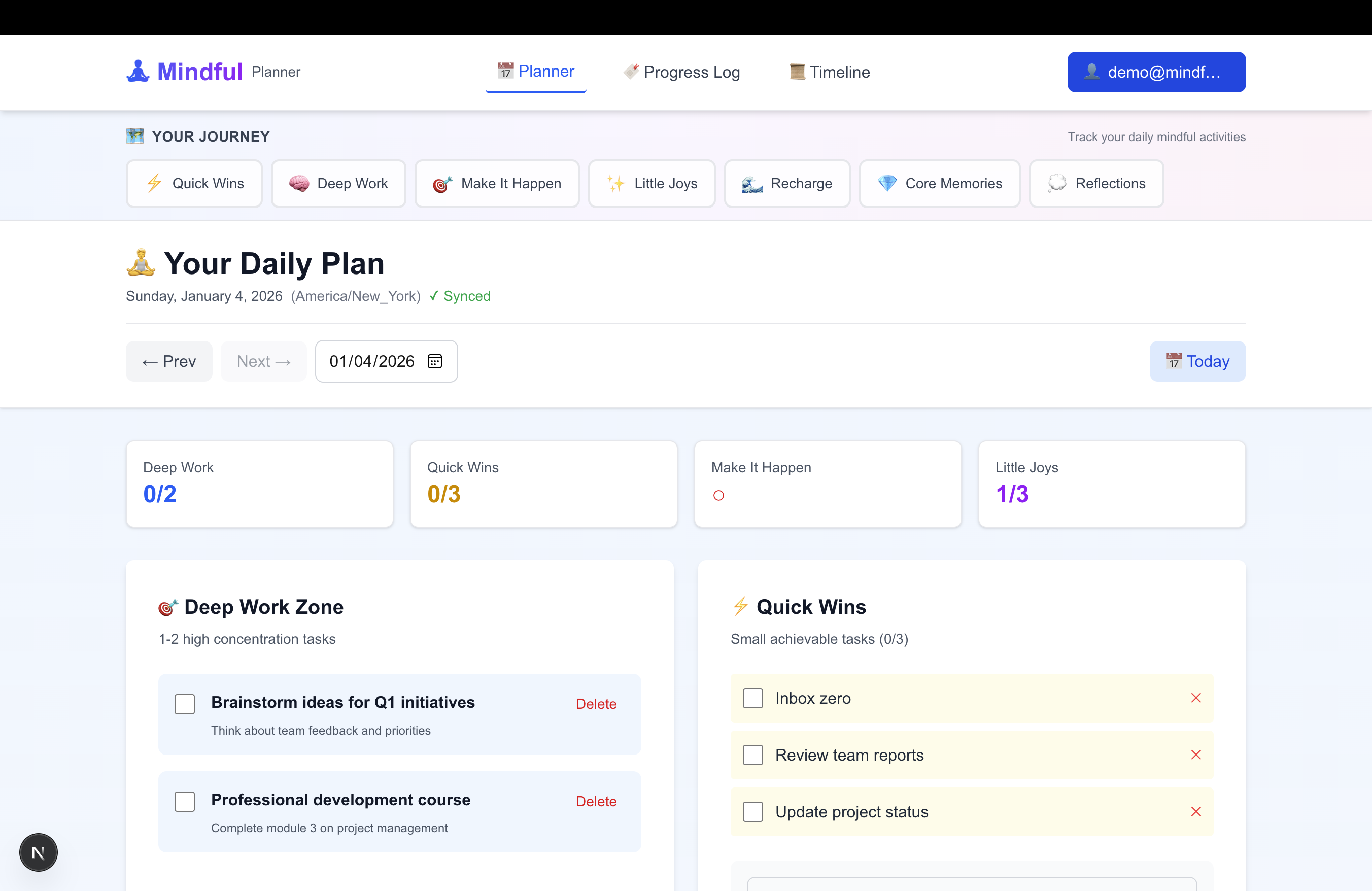The width and height of the screenshot is (1372, 891).
Task: Go to the previous day with Prev
Action: coord(168,361)
